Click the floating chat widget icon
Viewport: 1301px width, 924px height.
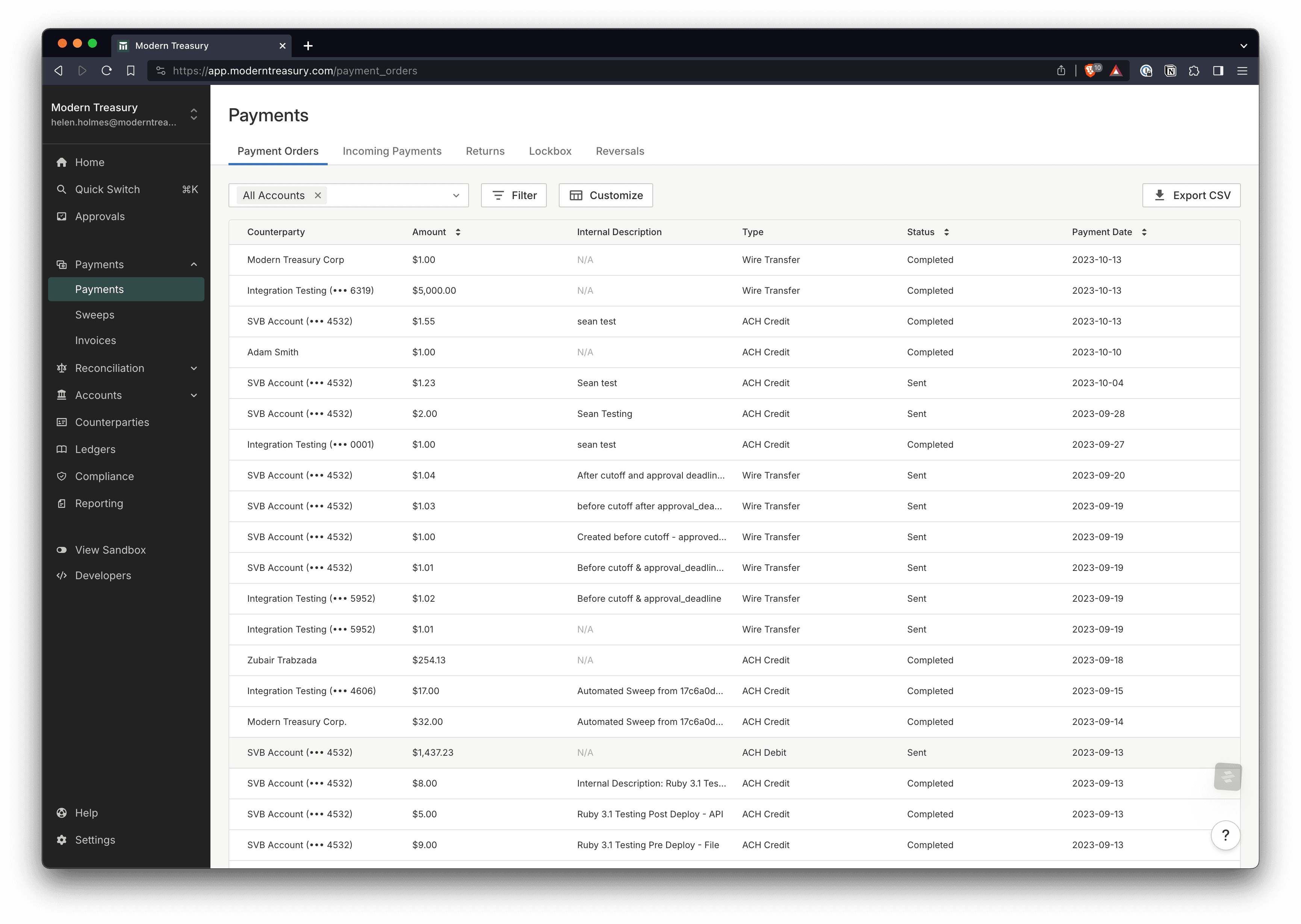click(x=1228, y=777)
